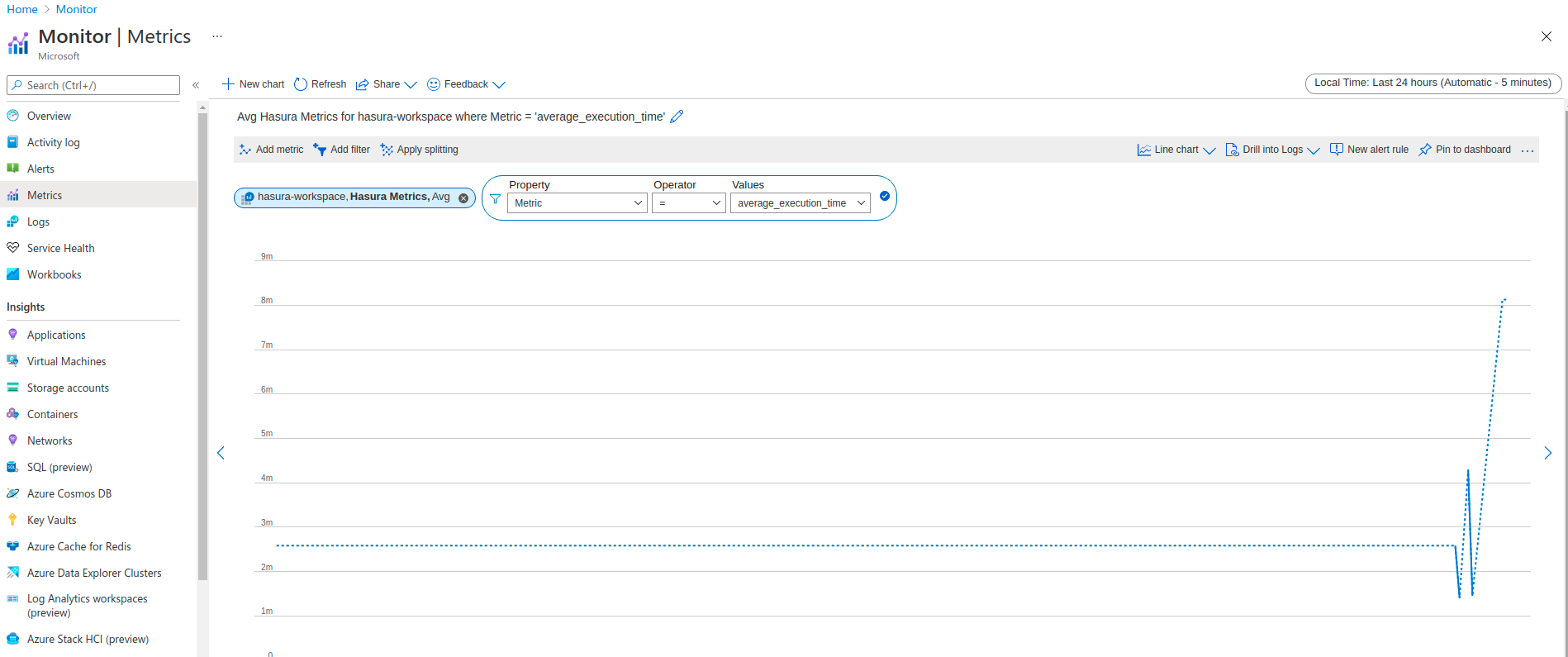Click Apply splitting
The image size is (1568, 657).
(419, 150)
